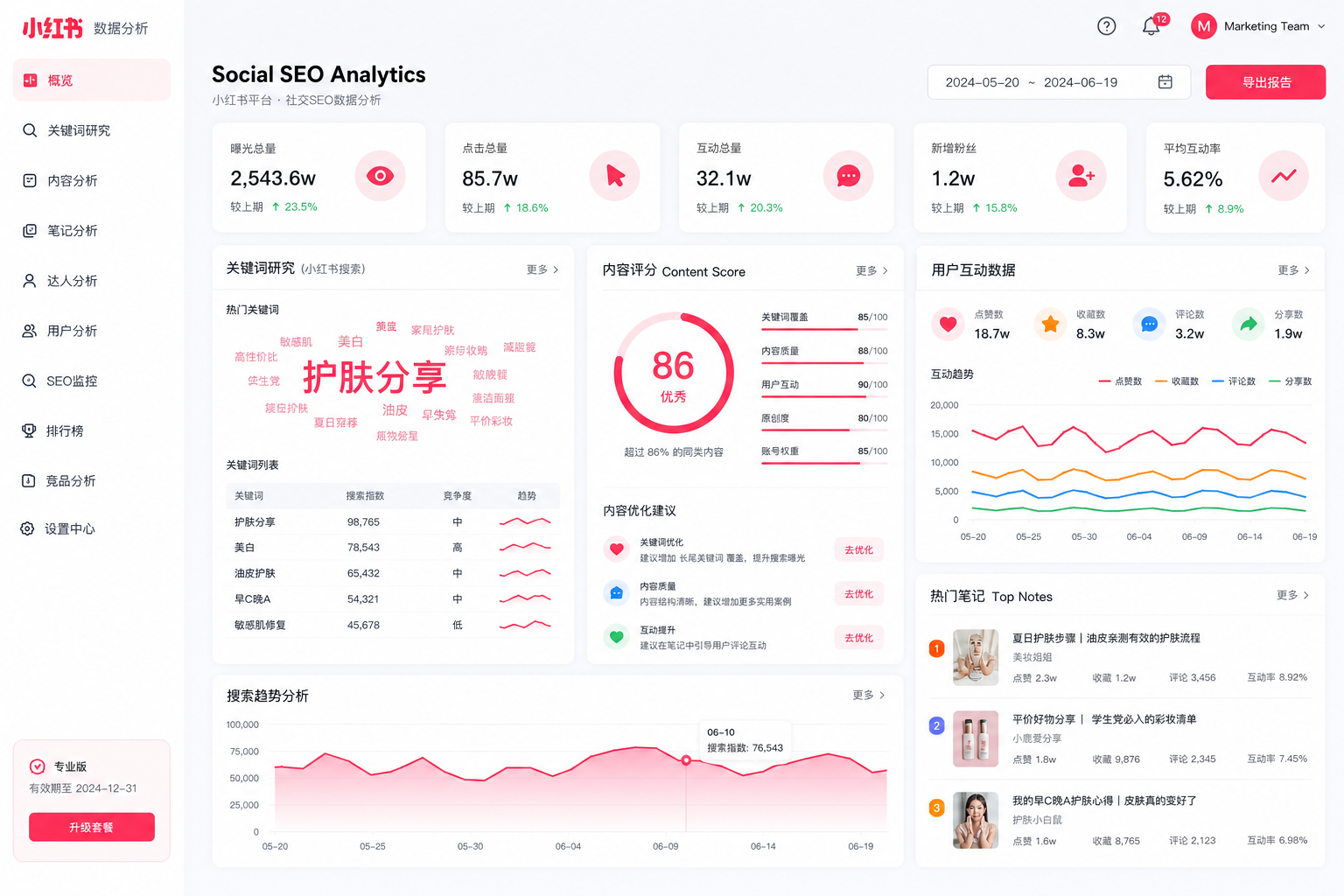The image size is (1344, 896).
Task: Open the help question-mark icon
Action: point(1107,26)
